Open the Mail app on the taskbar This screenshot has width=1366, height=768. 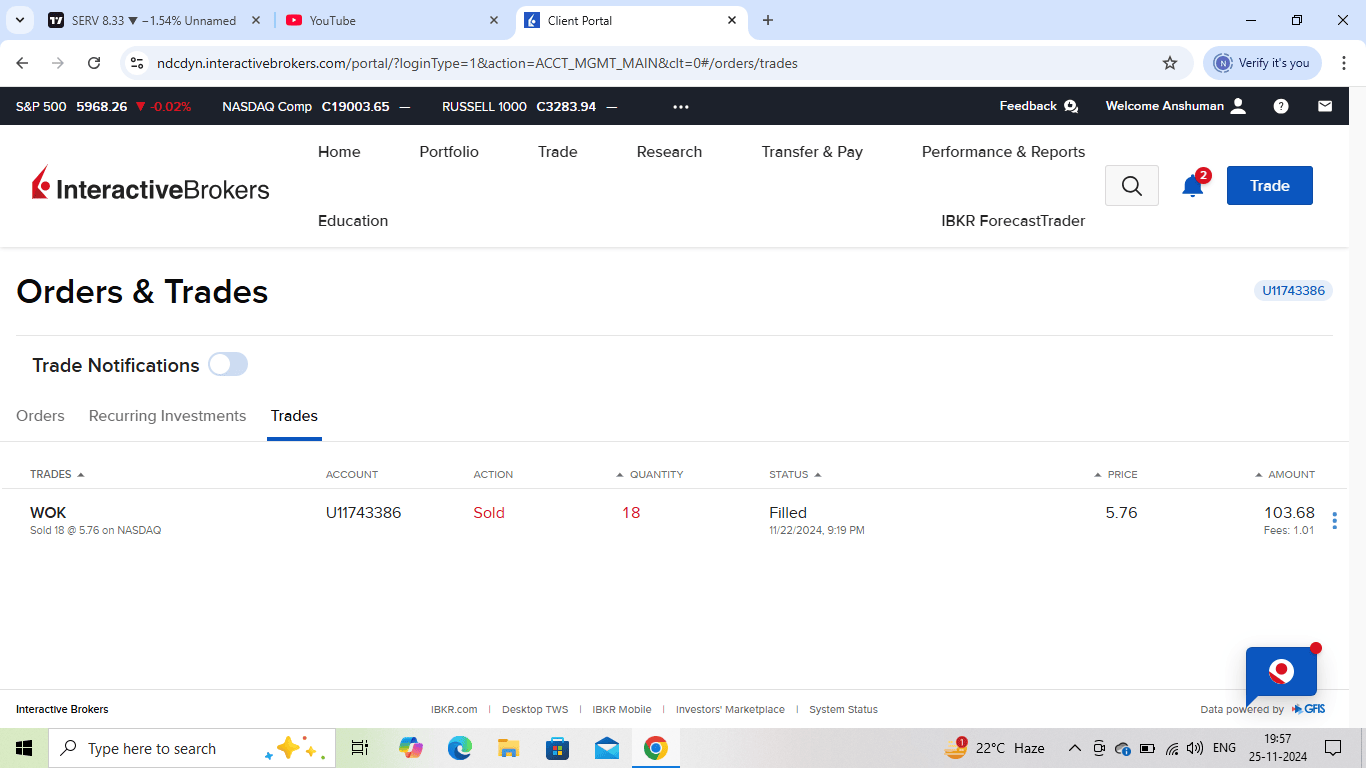tap(606, 748)
